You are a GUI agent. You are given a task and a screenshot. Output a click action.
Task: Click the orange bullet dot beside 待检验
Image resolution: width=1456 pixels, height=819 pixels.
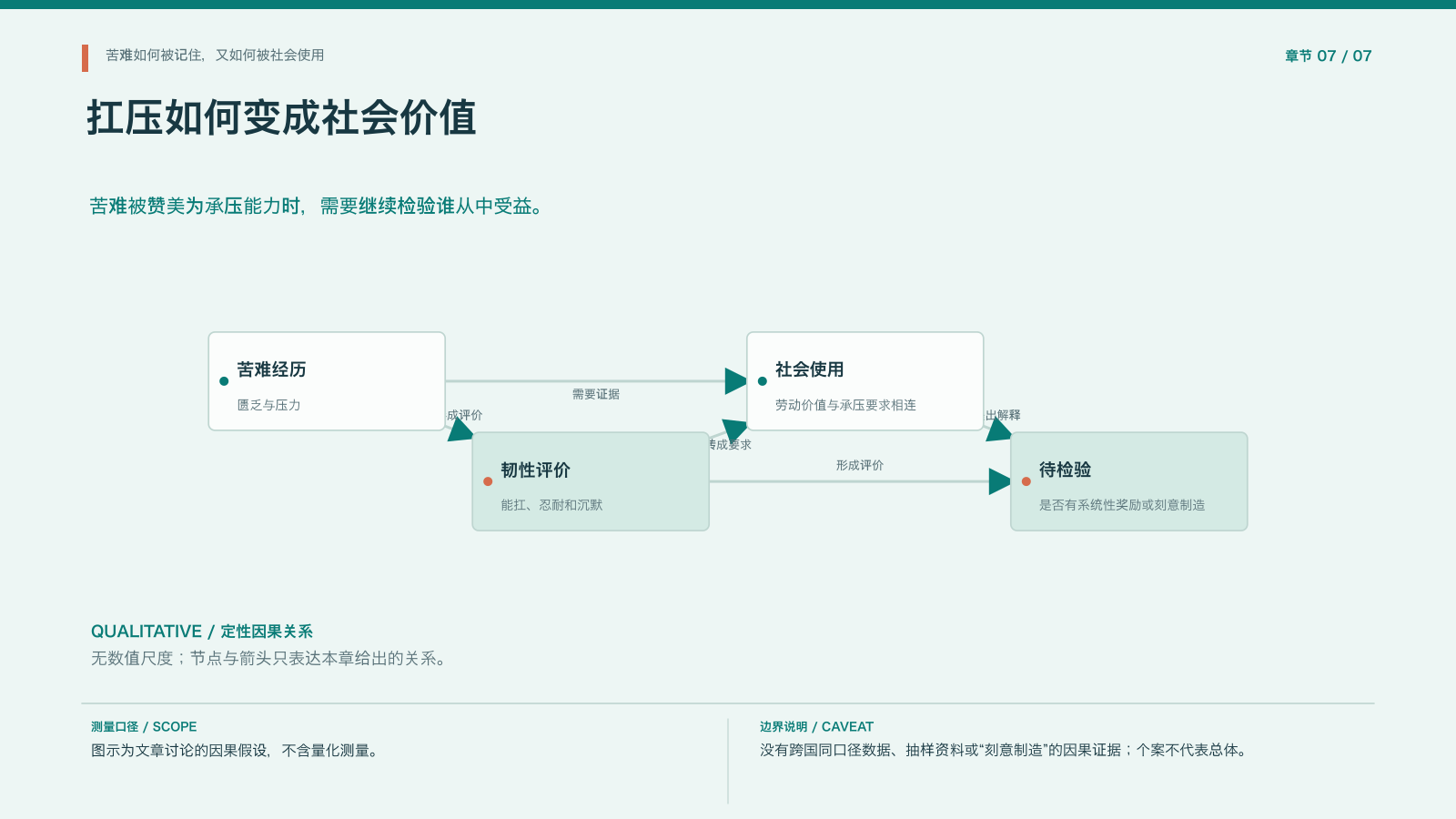point(1026,481)
